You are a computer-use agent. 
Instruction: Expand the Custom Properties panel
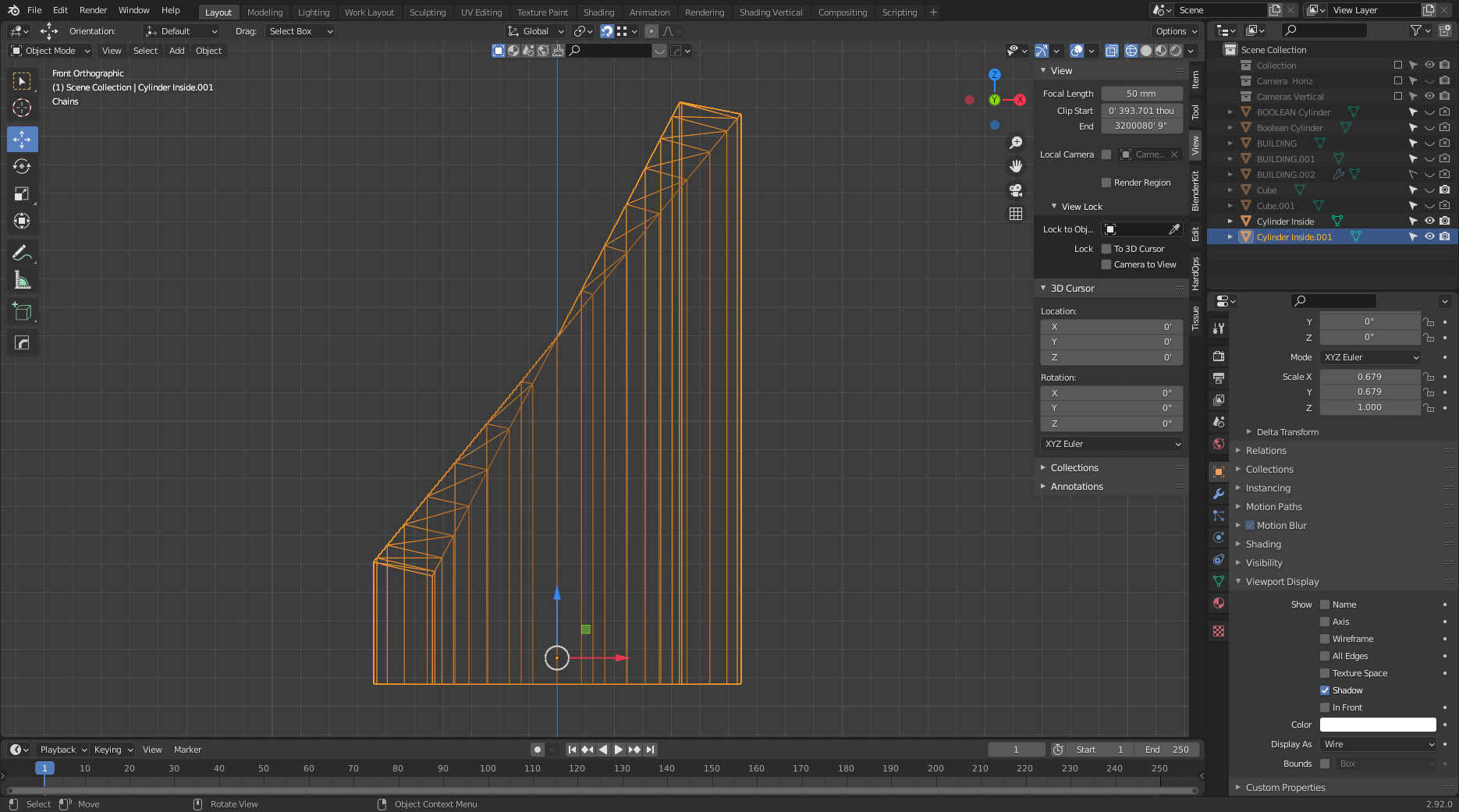1285,787
